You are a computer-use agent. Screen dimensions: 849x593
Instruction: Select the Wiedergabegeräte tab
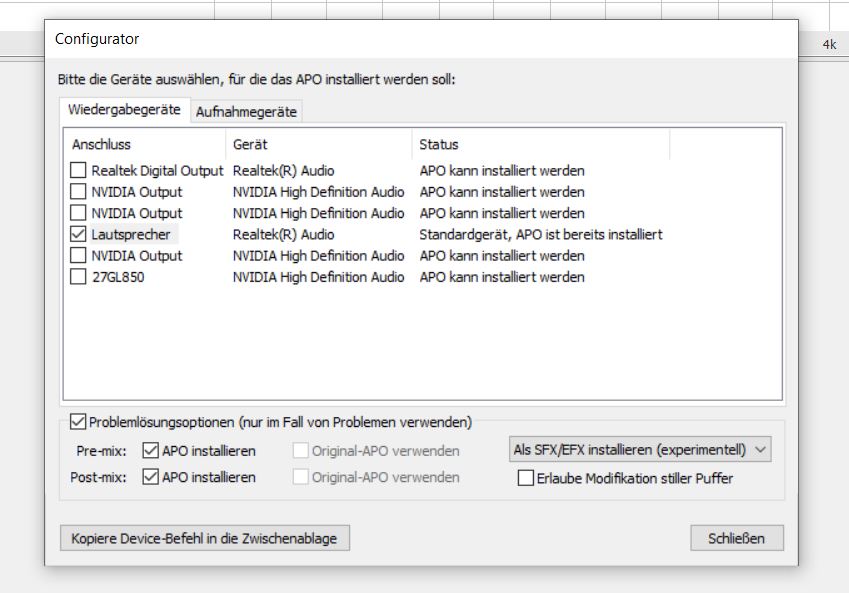(x=125, y=109)
